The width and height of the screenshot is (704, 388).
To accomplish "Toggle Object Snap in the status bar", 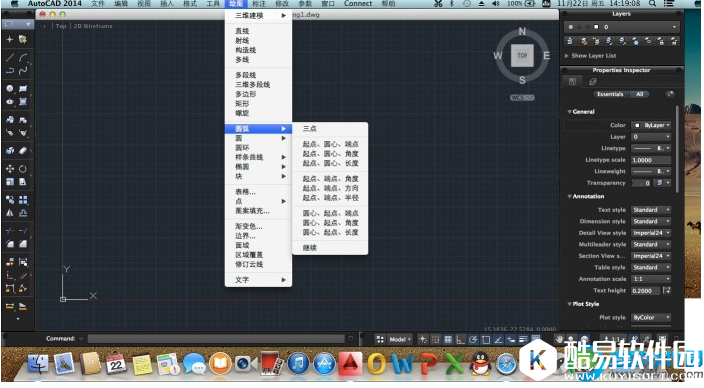I will click(485, 340).
